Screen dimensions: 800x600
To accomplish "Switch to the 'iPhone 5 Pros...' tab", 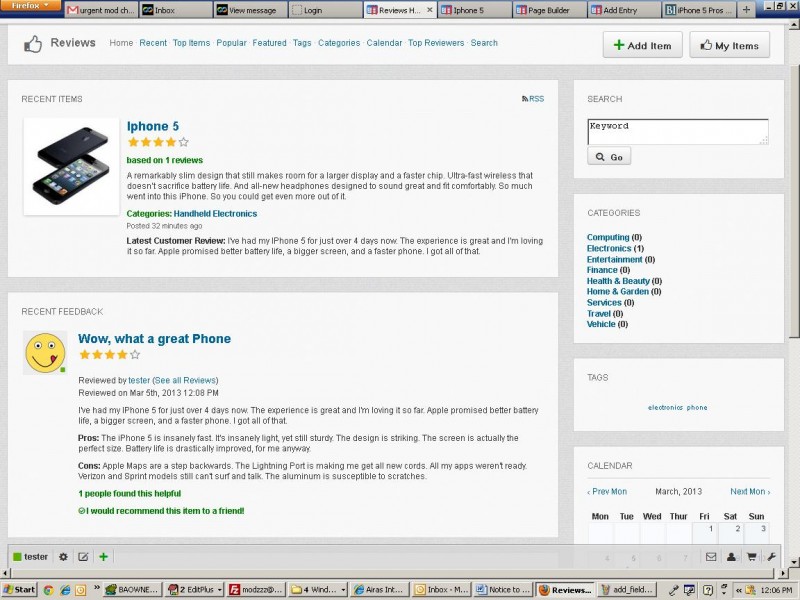I will [699, 10].
